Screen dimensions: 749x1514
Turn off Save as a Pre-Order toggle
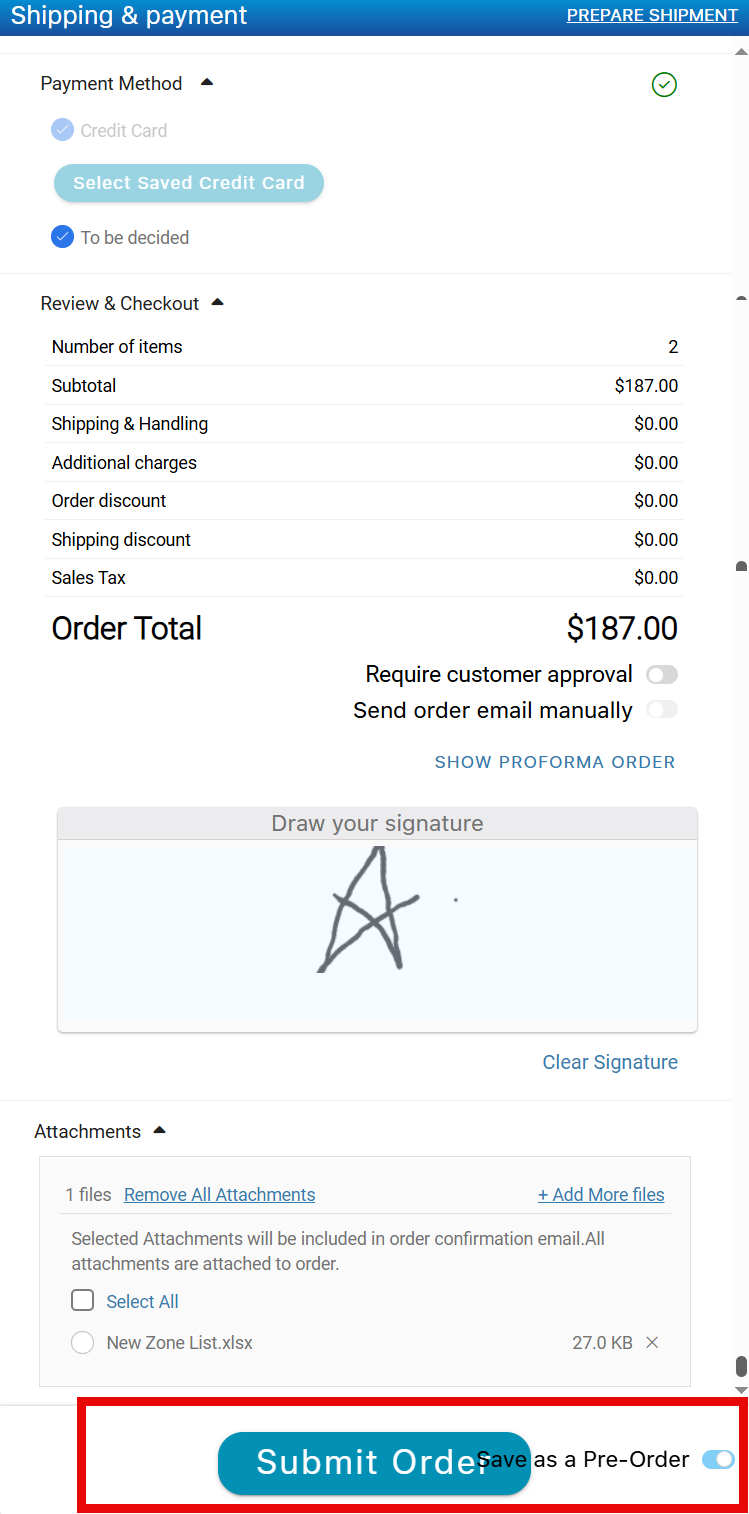(x=718, y=1460)
